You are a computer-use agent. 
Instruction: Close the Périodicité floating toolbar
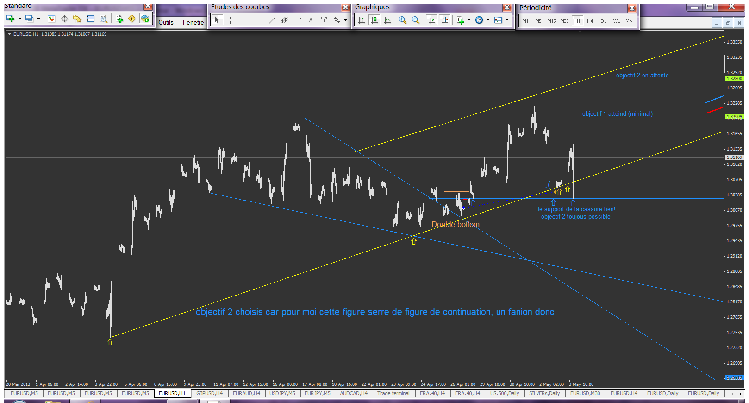click(632, 8)
